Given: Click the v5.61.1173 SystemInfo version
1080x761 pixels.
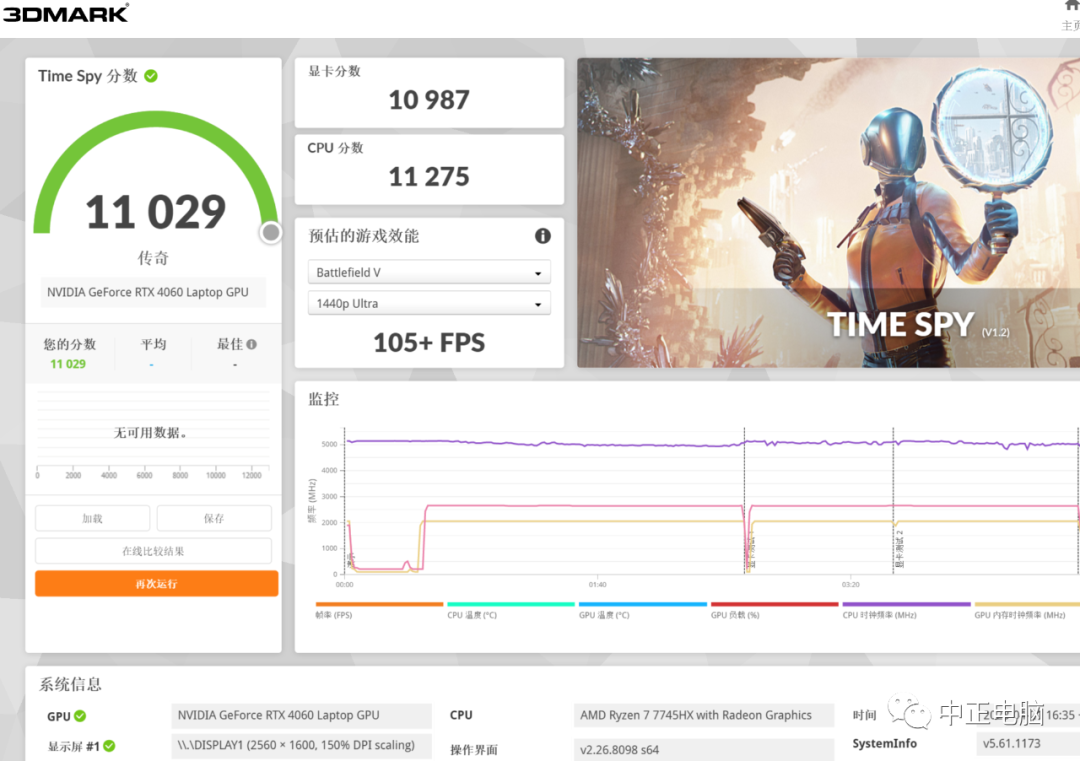Looking at the screenshot, I should point(1028,744).
